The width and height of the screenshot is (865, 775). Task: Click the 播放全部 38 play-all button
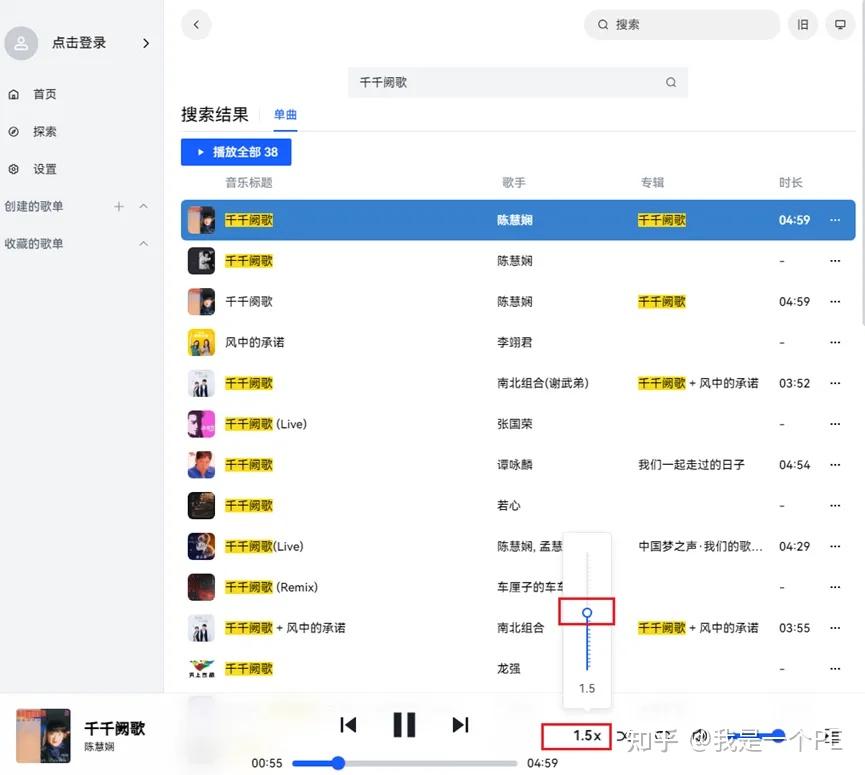pos(235,151)
